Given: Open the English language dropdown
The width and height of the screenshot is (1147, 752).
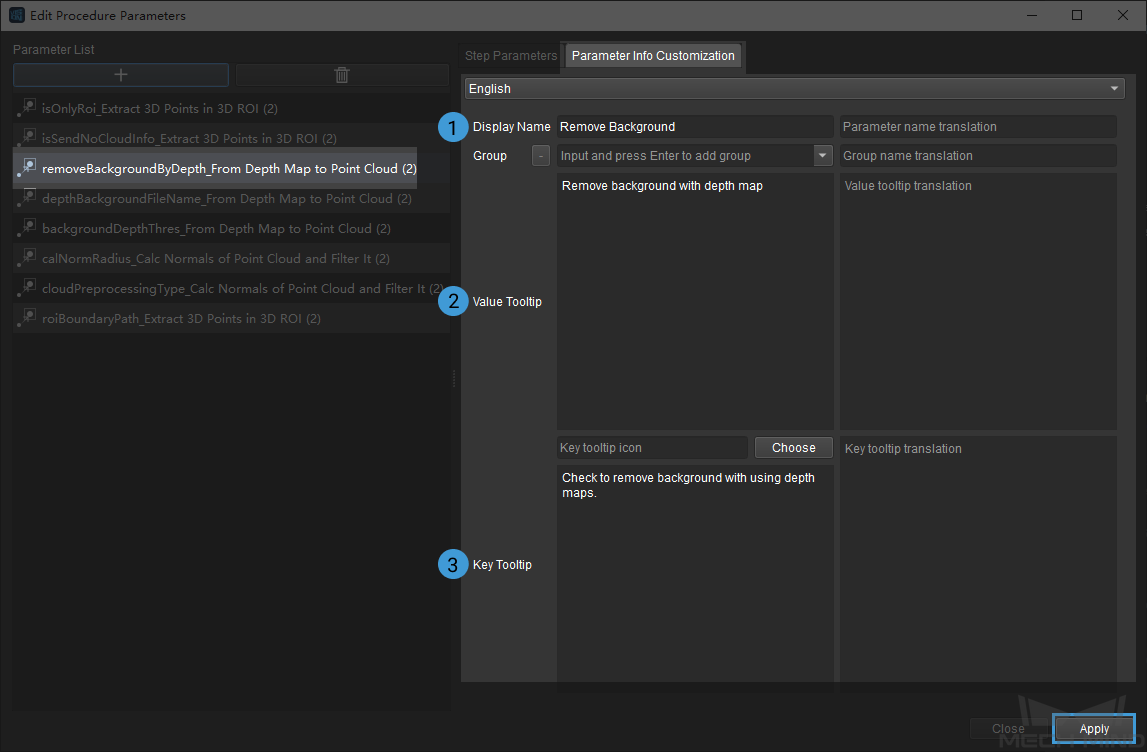Looking at the screenshot, I should pos(794,89).
